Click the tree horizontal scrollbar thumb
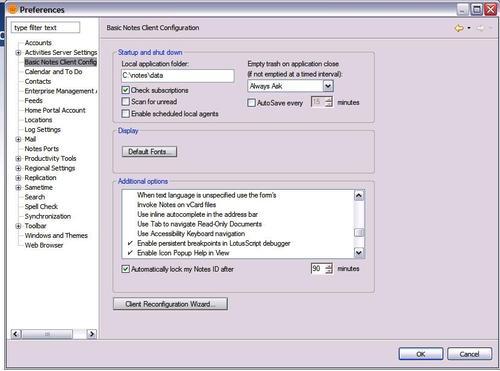 [x=47, y=334]
